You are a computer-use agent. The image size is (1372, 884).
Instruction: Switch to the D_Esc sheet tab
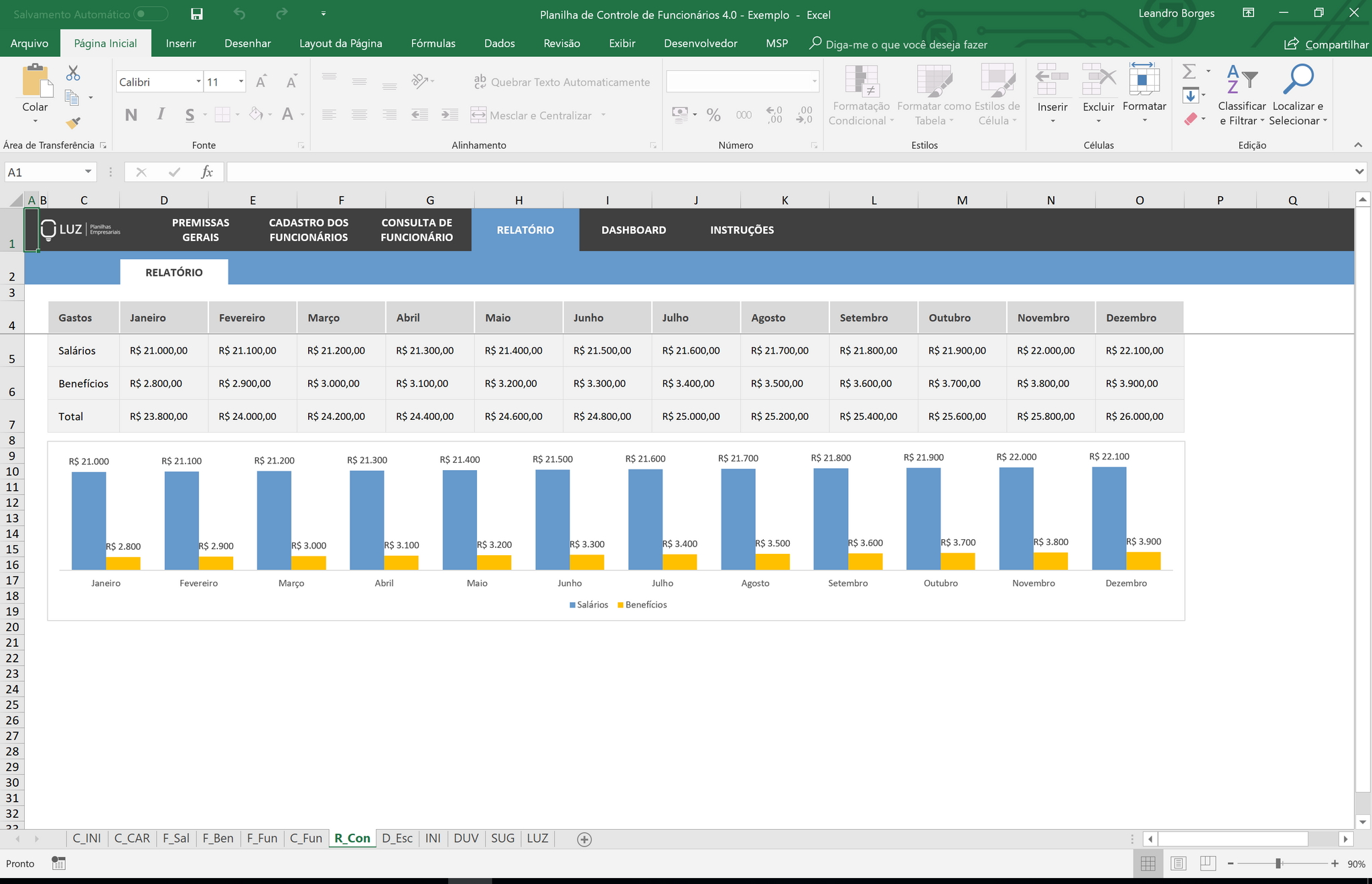tap(397, 838)
